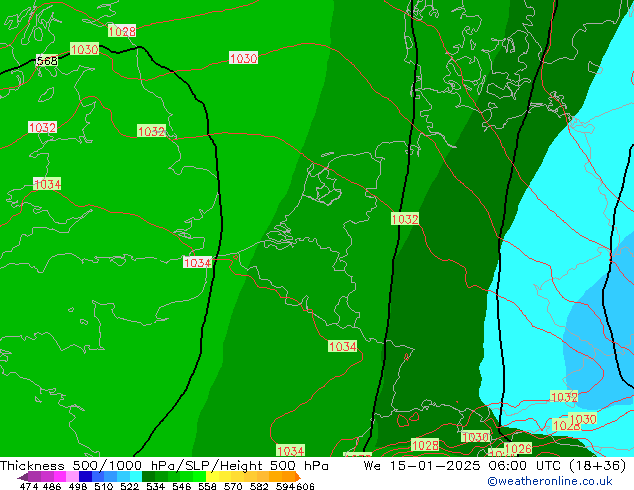This screenshot has height=490, width=634.
Task: Click the 486 legend value
Action: [x=52, y=486]
